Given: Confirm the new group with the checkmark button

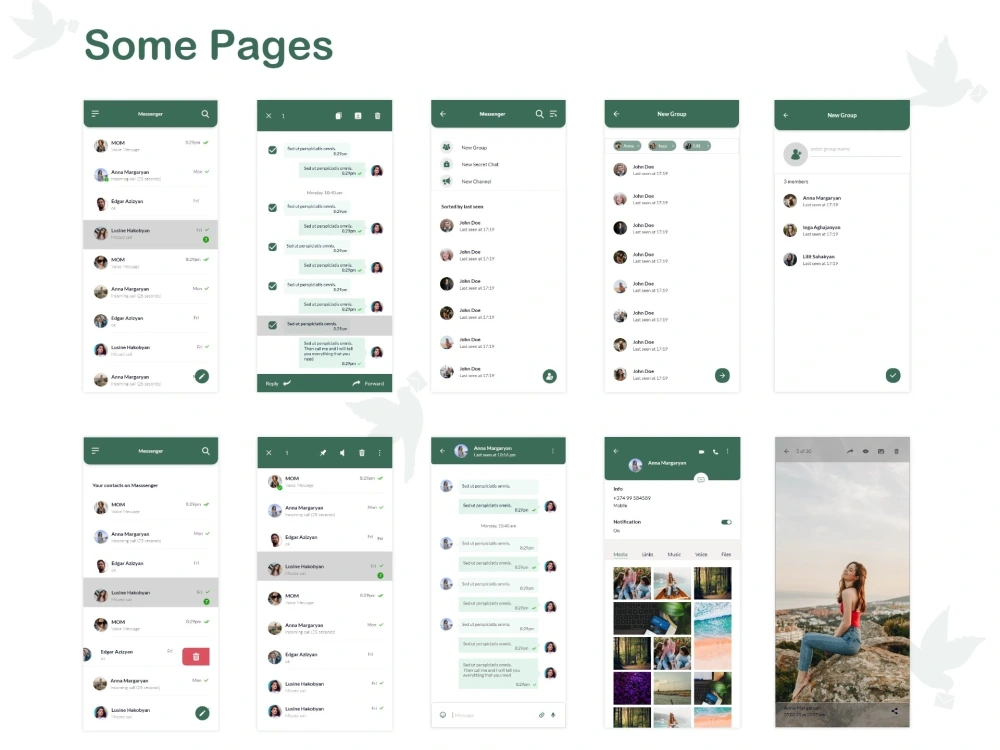Looking at the screenshot, I should coord(893,376).
